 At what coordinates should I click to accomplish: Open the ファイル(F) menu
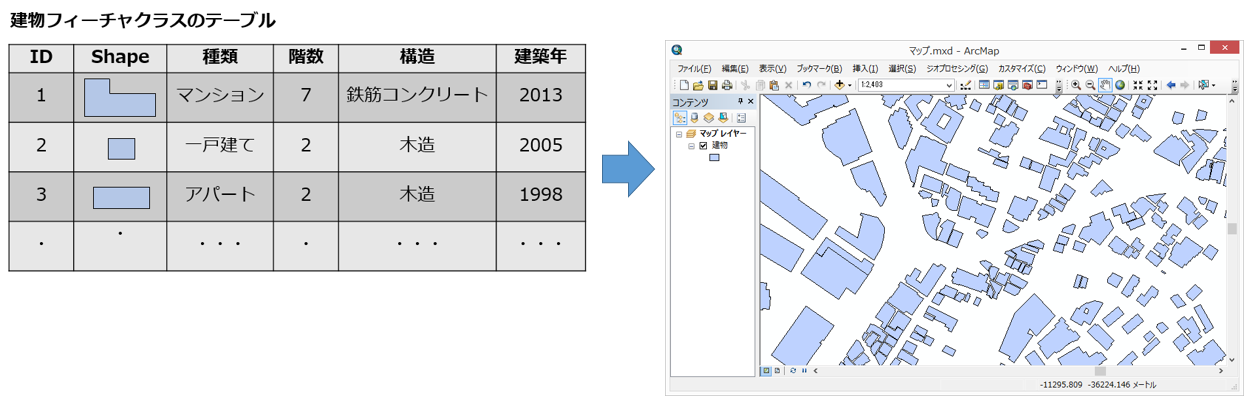pos(694,68)
